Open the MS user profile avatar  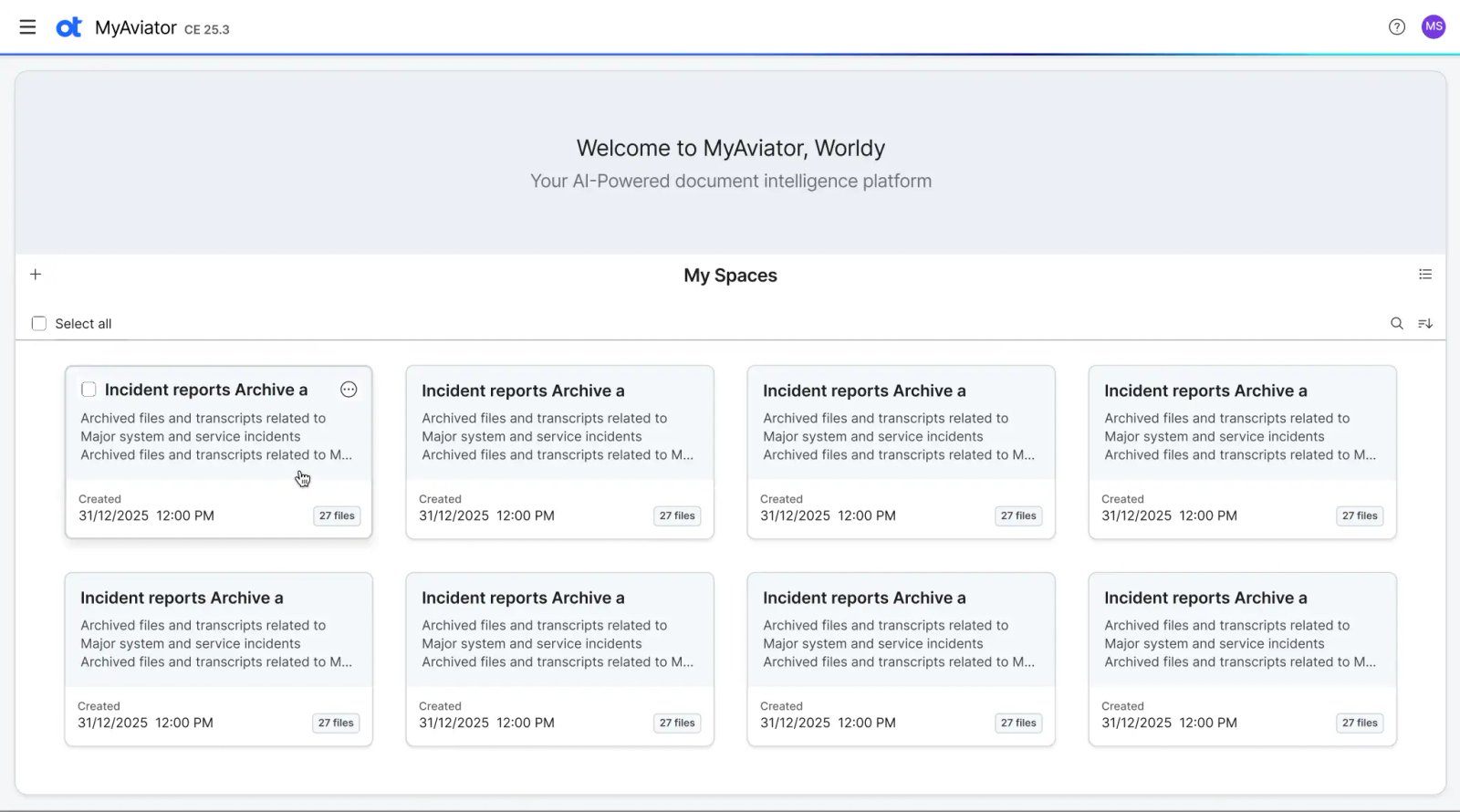(x=1433, y=26)
